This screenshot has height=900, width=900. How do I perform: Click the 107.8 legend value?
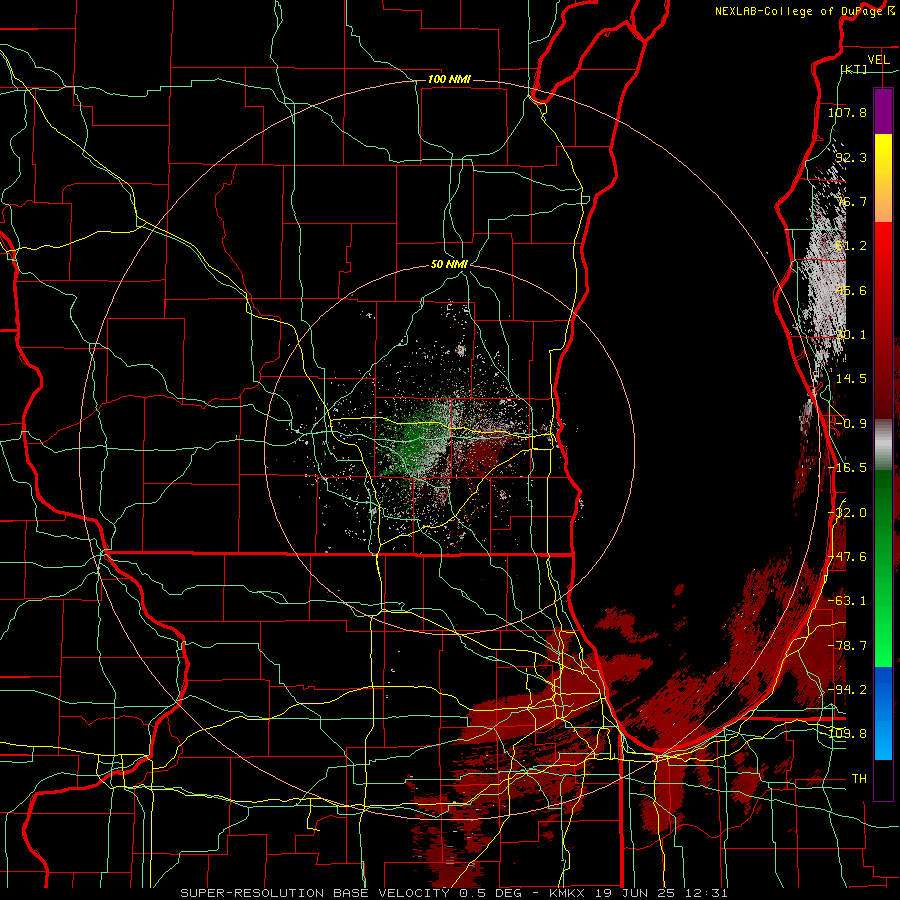pos(847,112)
